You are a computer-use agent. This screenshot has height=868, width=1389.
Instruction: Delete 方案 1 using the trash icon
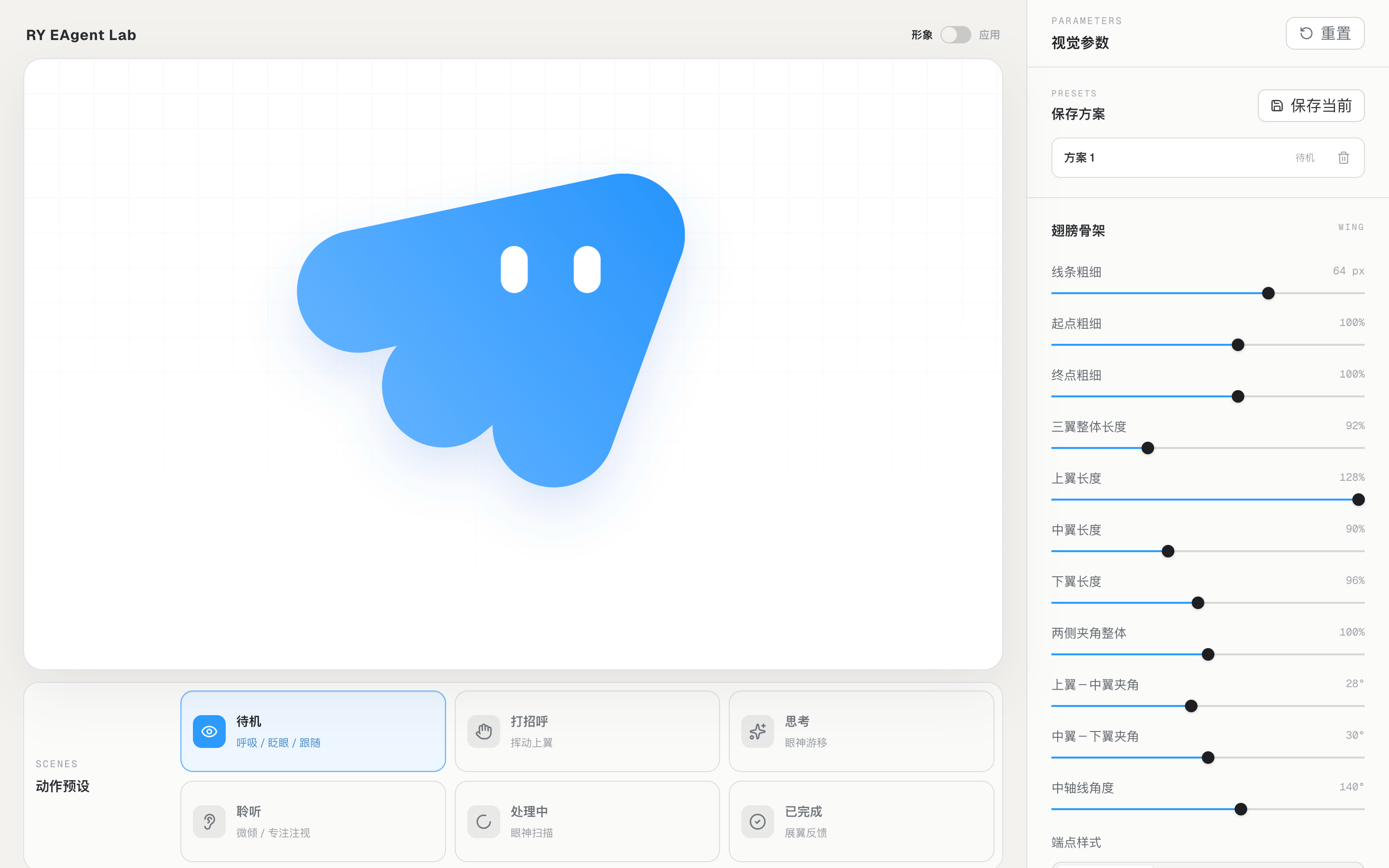coord(1344,157)
